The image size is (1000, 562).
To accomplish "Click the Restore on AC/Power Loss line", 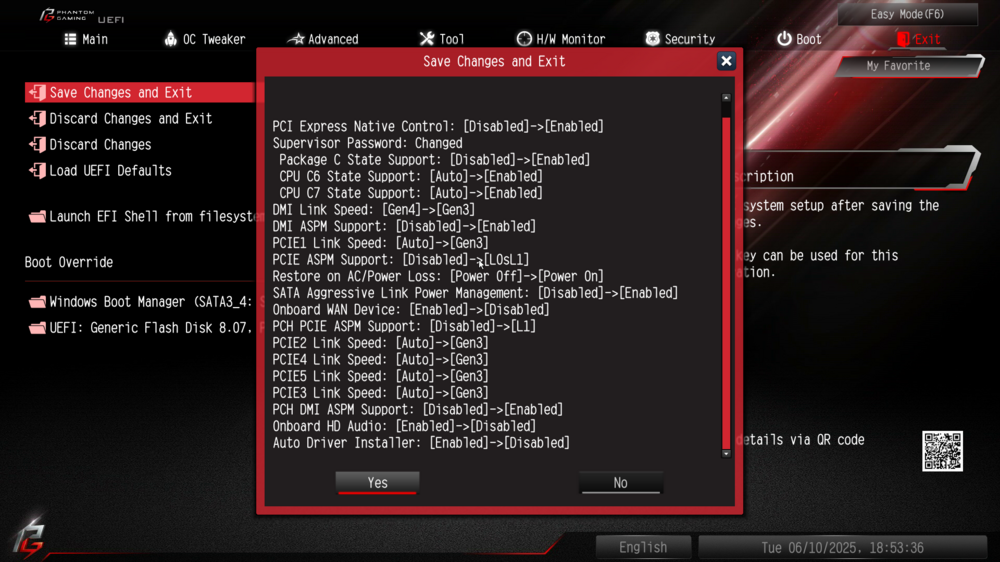I will [x=438, y=276].
